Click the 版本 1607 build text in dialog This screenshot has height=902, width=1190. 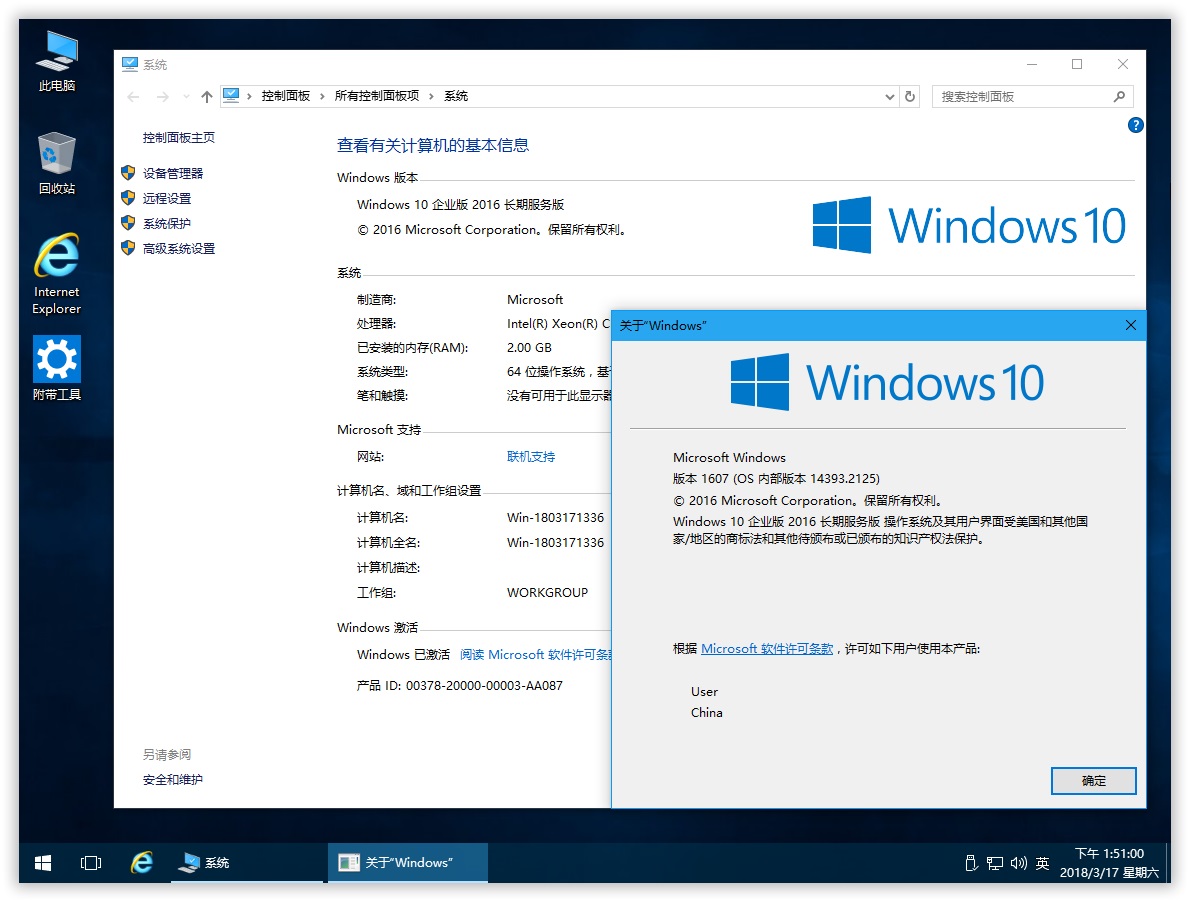776,479
